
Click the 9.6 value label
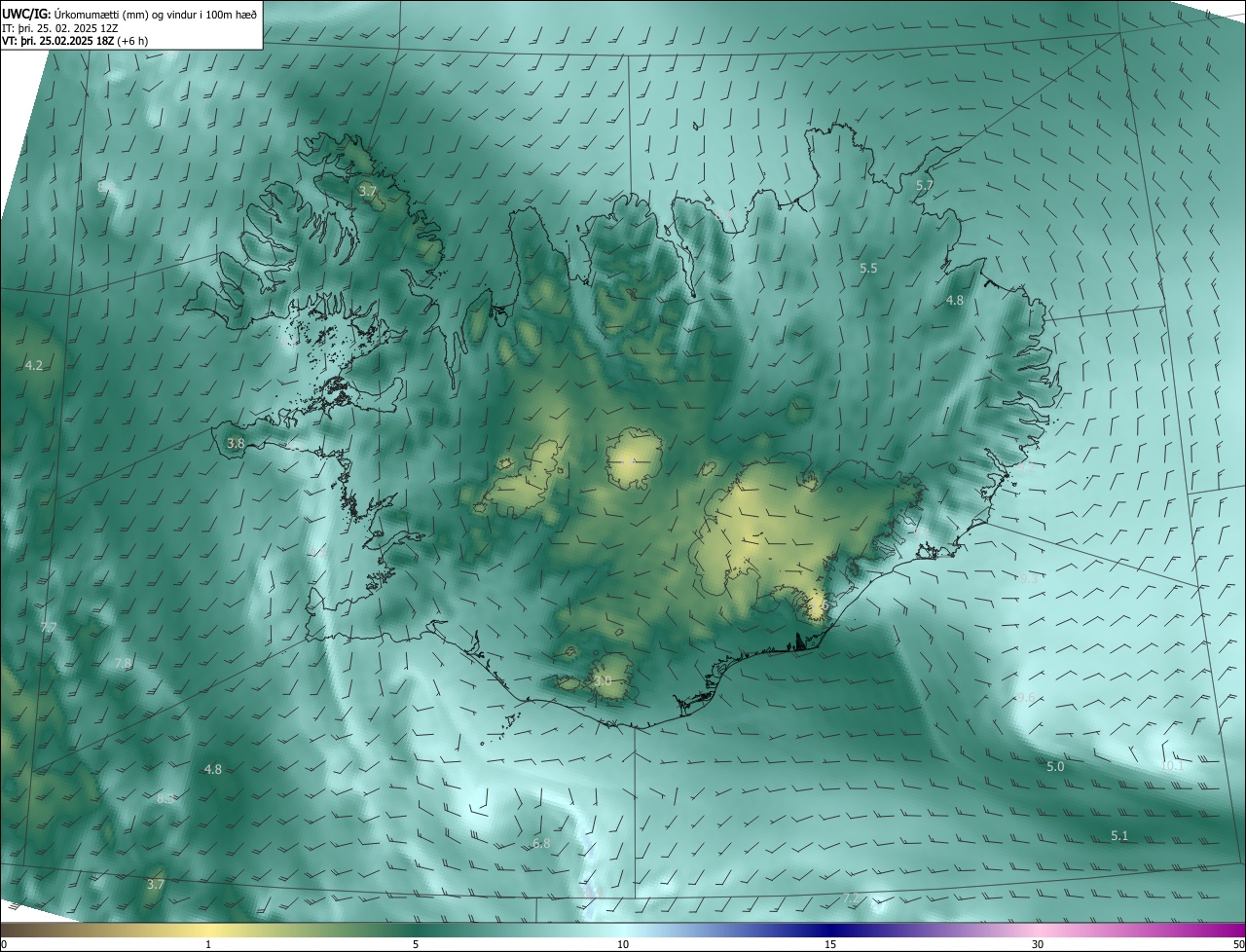click(1026, 698)
